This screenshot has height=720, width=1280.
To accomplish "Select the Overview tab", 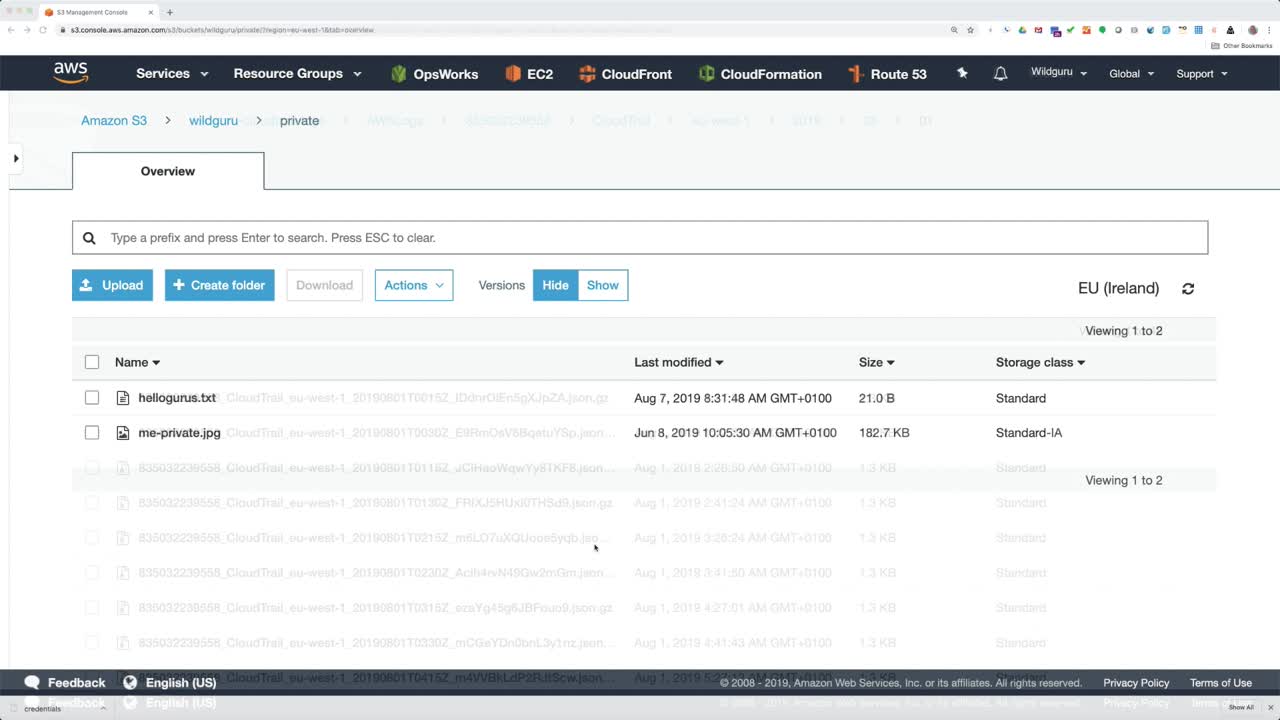I will click(x=168, y=171).
